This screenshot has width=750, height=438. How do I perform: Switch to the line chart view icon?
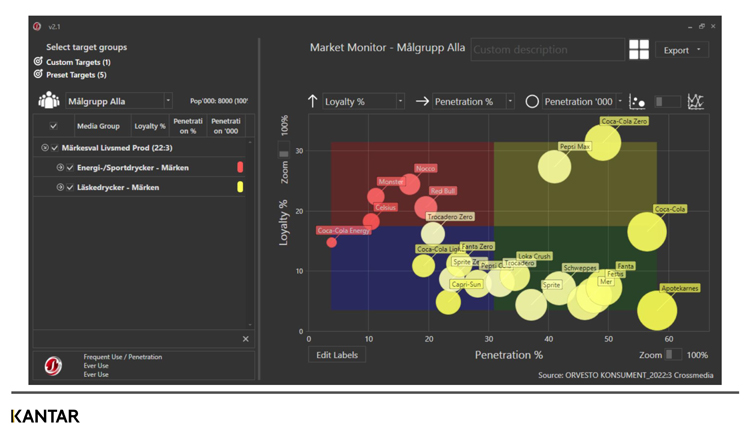(x=695, y=101)
